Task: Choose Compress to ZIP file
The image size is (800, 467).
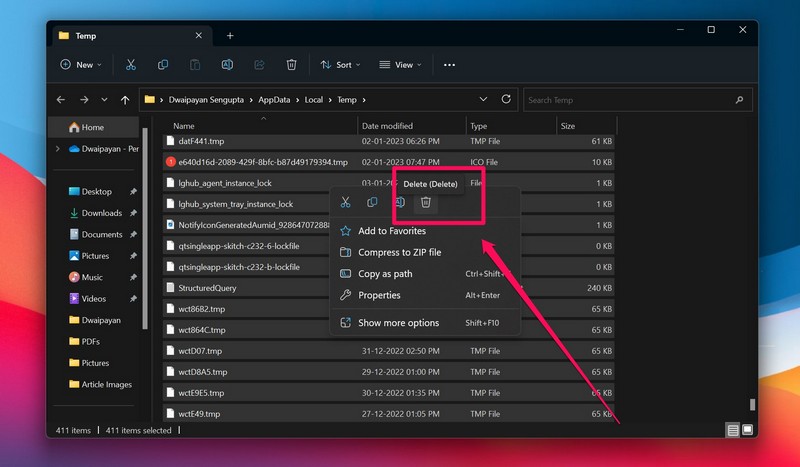Action: [399, 253]
